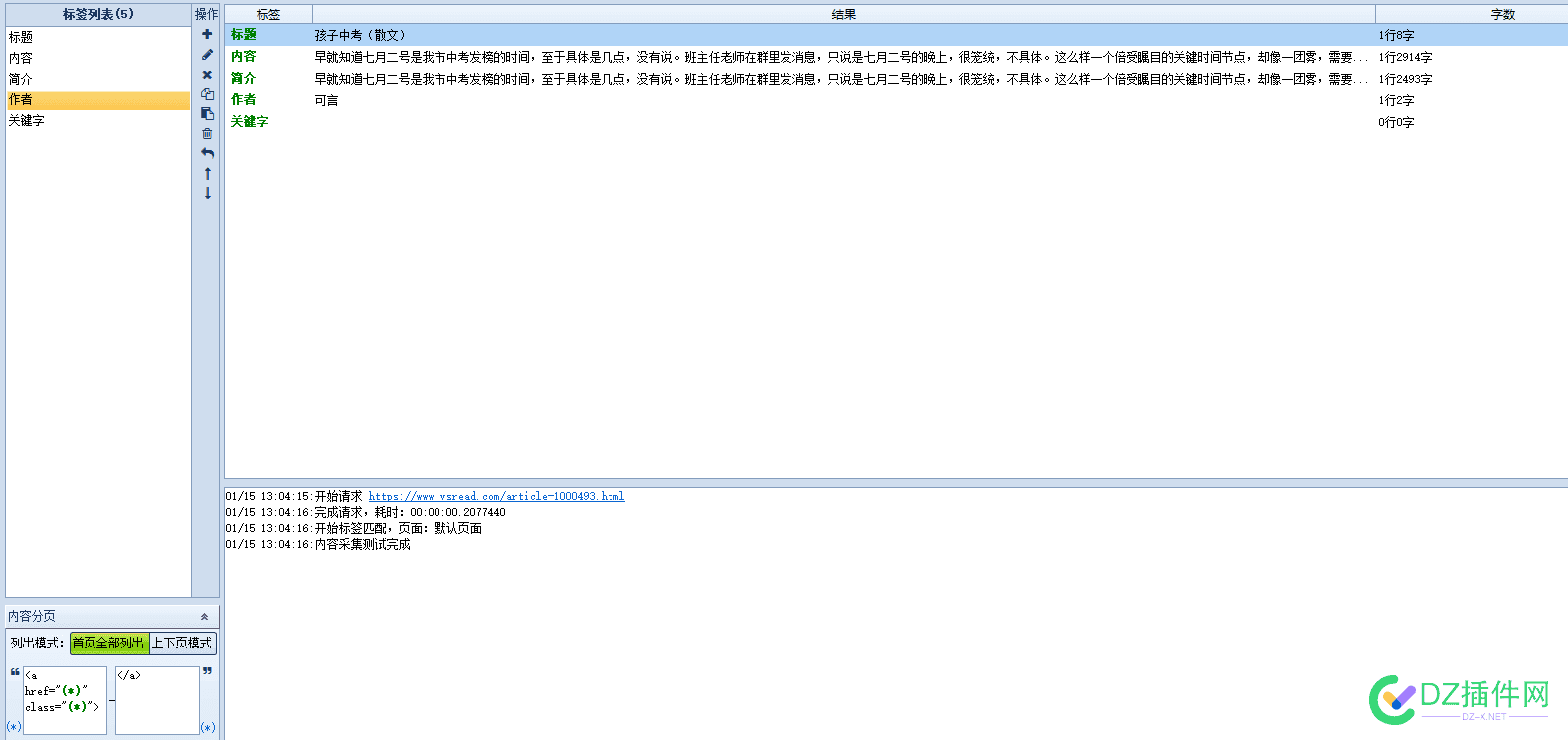The image size is (1568, 740).
Task: Click the word count cell 1行2914字
Action: coord(1405,58)
